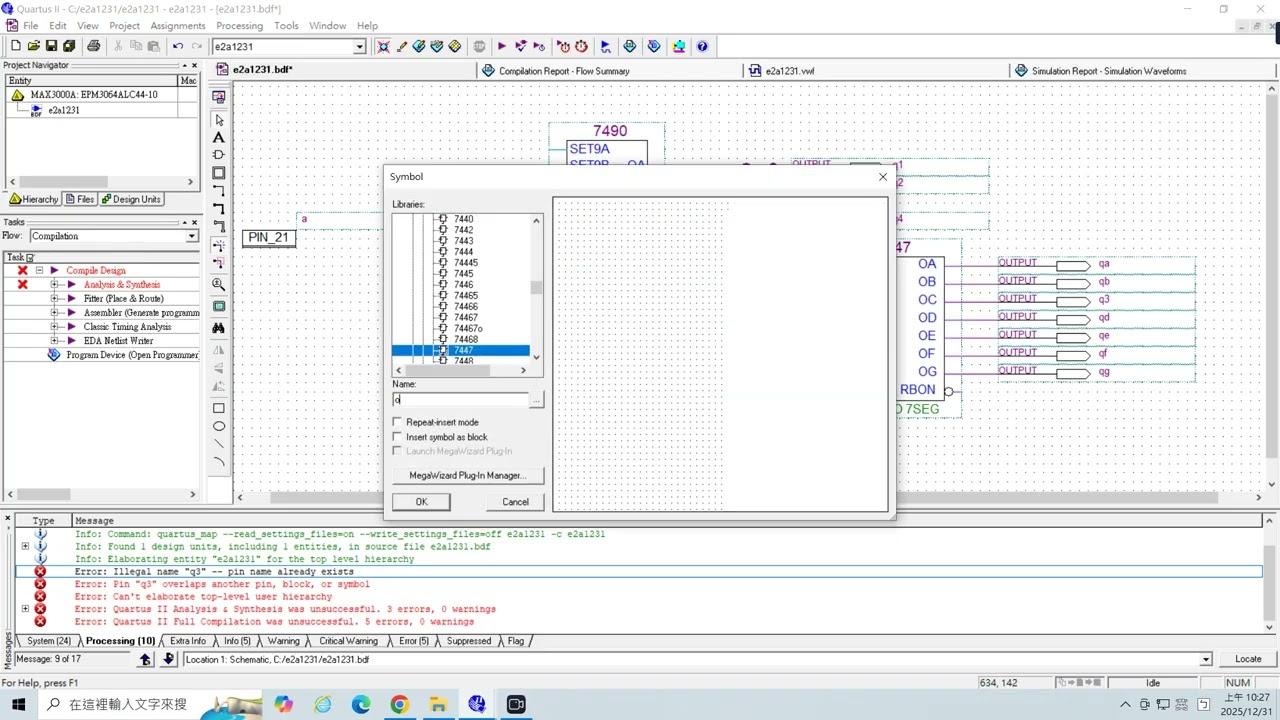Screen dimensions: 1280x720
Task: Select error message Illegal name "q3"
Action: [640, 572]
